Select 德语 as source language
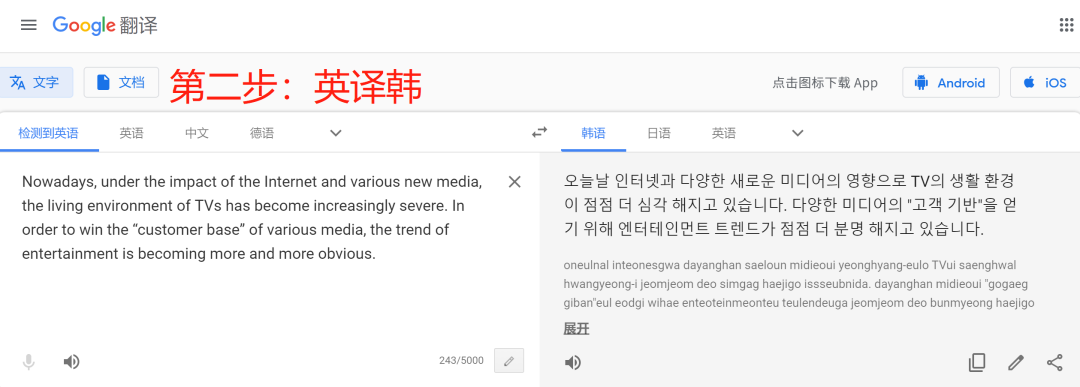Screen dimensions: 1080x387 [262, 133]
